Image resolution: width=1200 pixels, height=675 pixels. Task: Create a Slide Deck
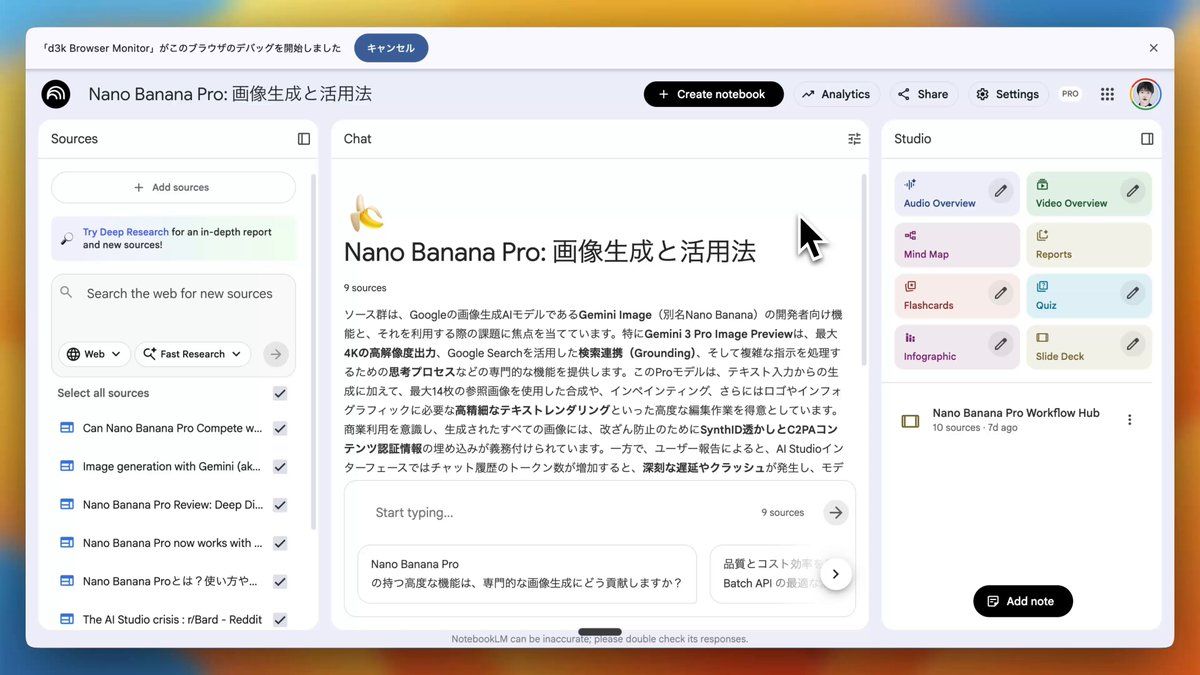[x=1088, y=347]
